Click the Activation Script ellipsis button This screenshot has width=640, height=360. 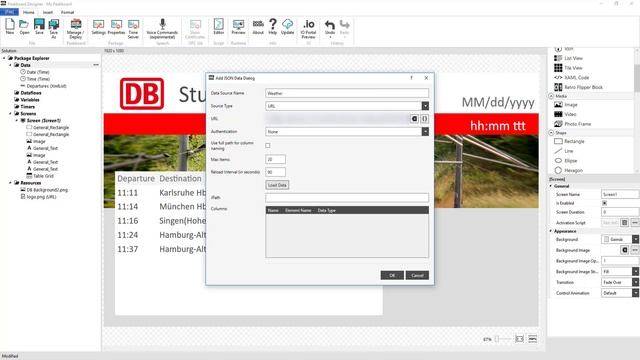coord(635,222)
